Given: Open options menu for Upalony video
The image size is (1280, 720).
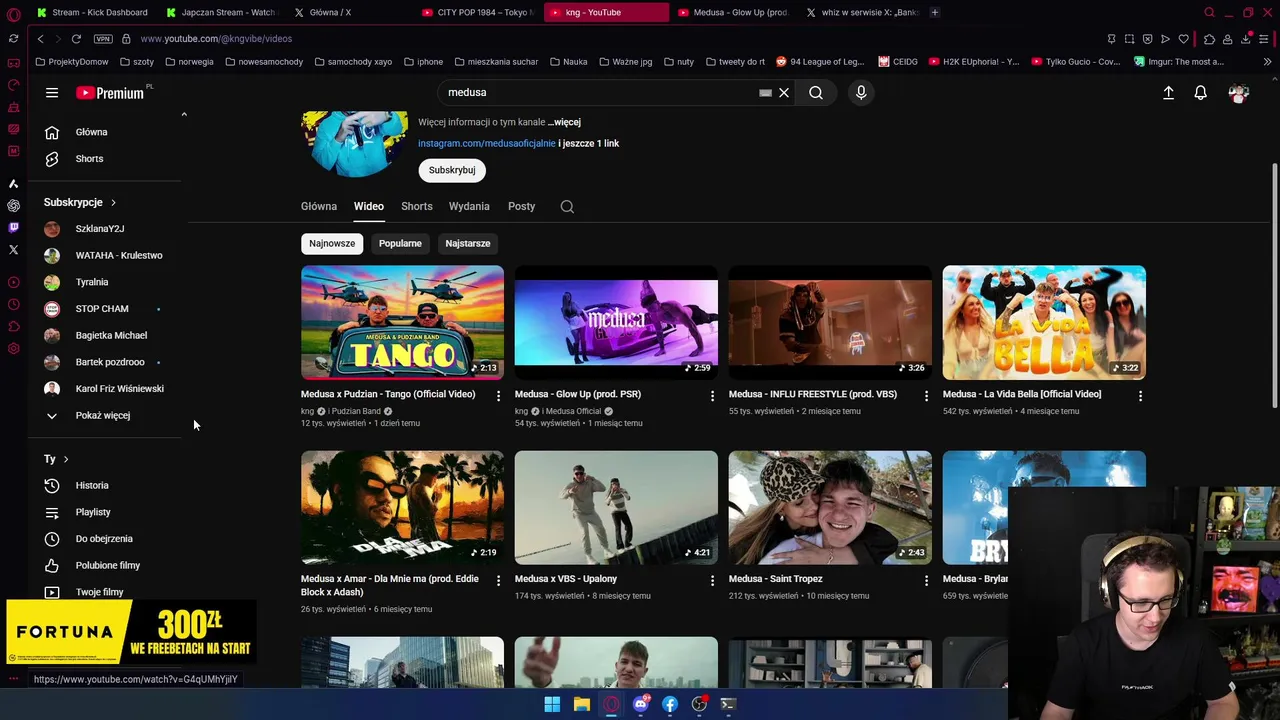Looking at the screenshot, I should (712, 581).
